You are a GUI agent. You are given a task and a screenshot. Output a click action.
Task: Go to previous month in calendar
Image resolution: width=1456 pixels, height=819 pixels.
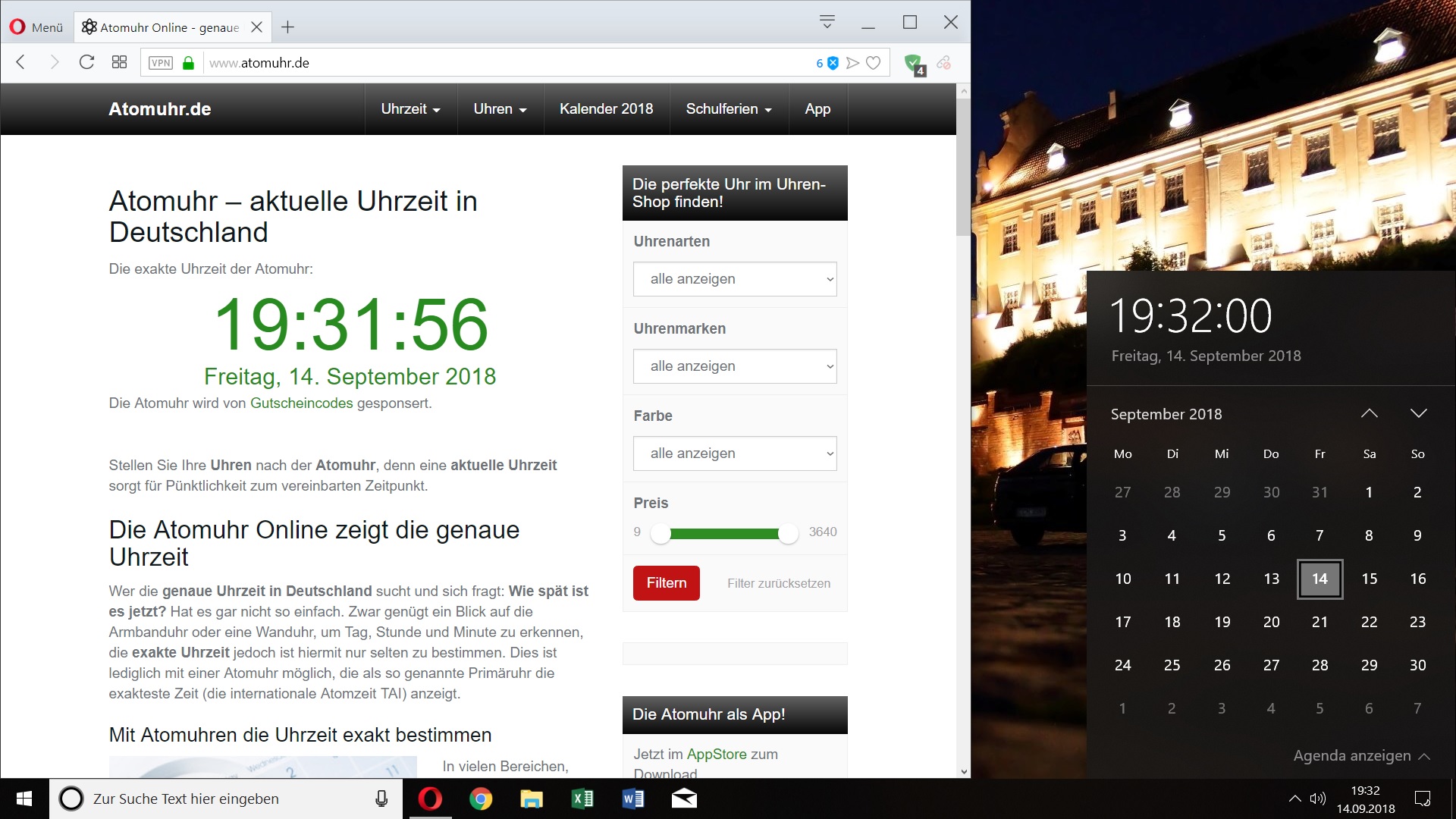click(x=1370, y=413)
